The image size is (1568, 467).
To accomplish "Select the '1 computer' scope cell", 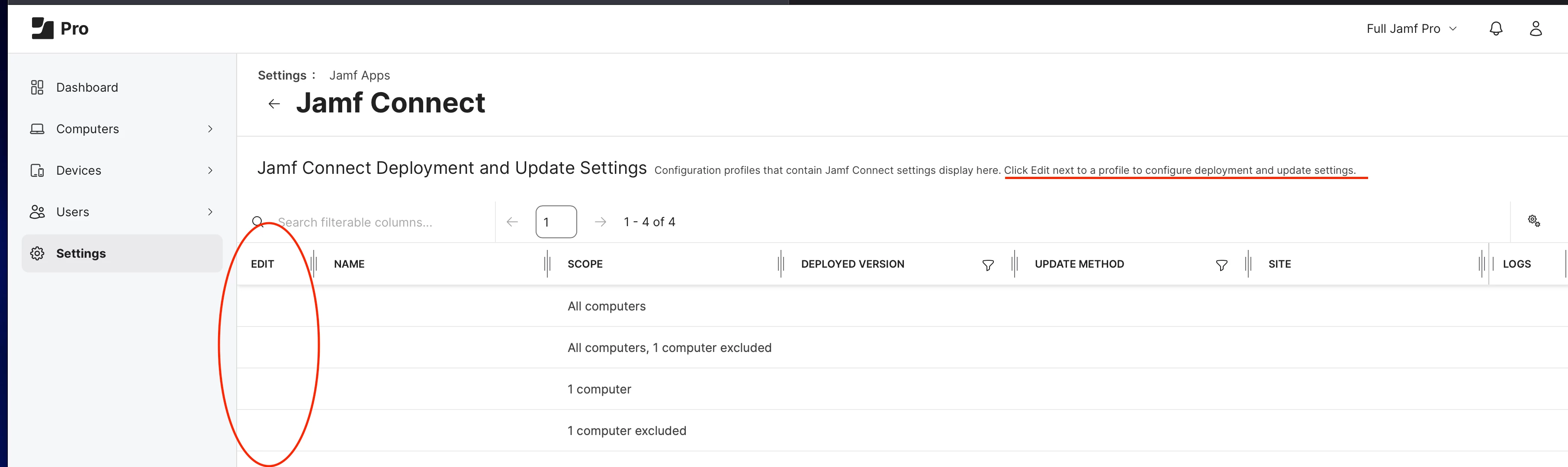I will pos(599,389).
